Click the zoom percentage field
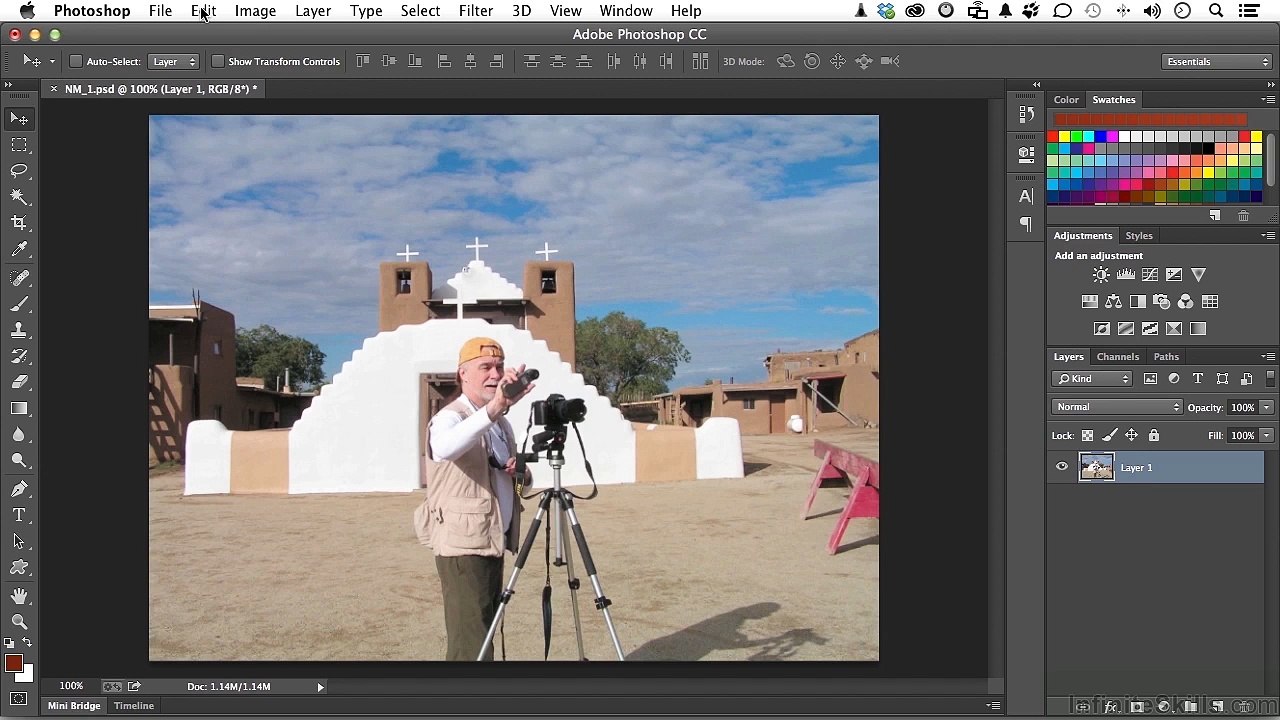Image resolution: width=1280 pixels, height=720 pixels. [x=71, y=687]
